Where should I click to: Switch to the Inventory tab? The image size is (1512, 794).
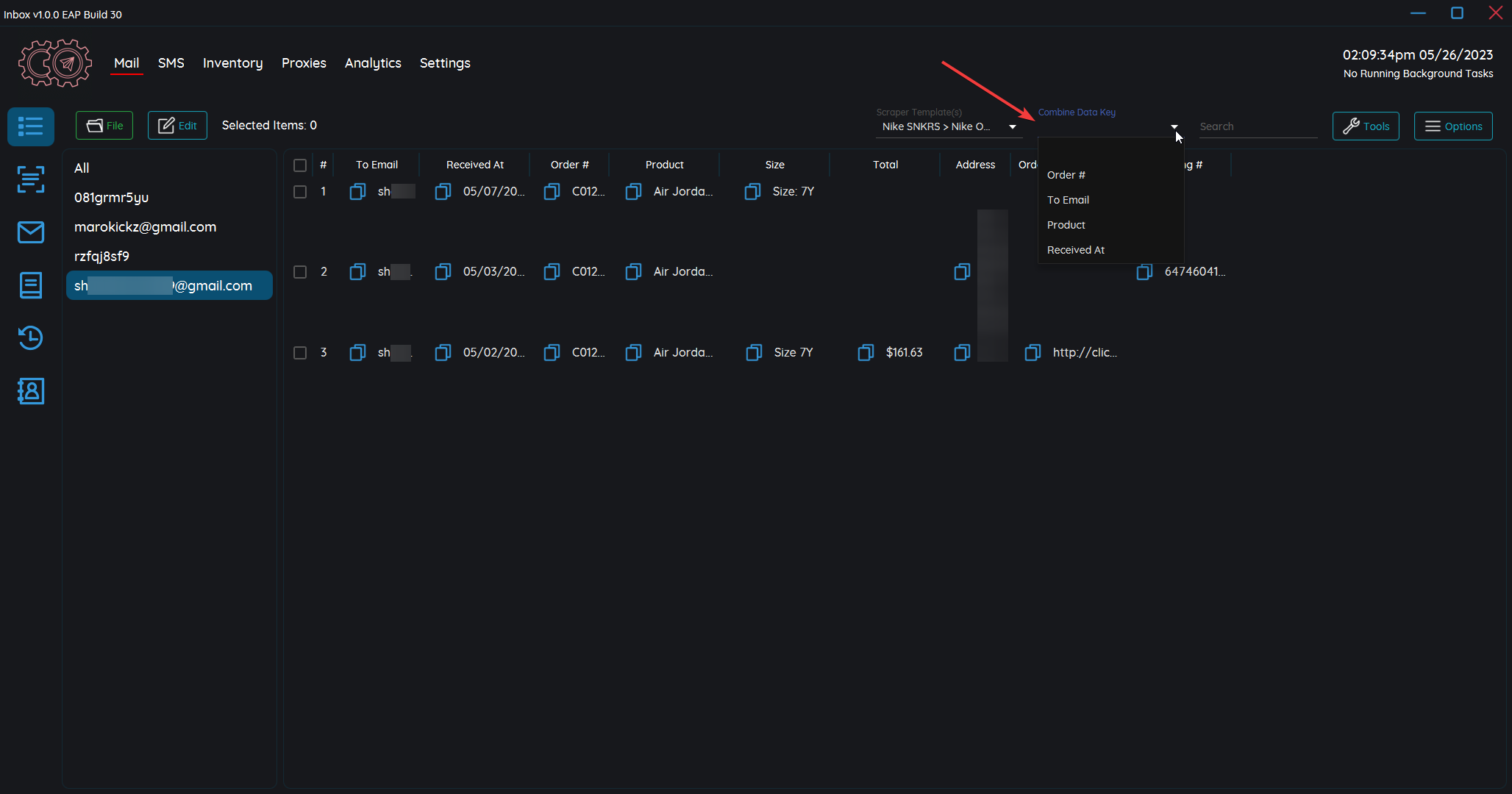tap(232, 63)
